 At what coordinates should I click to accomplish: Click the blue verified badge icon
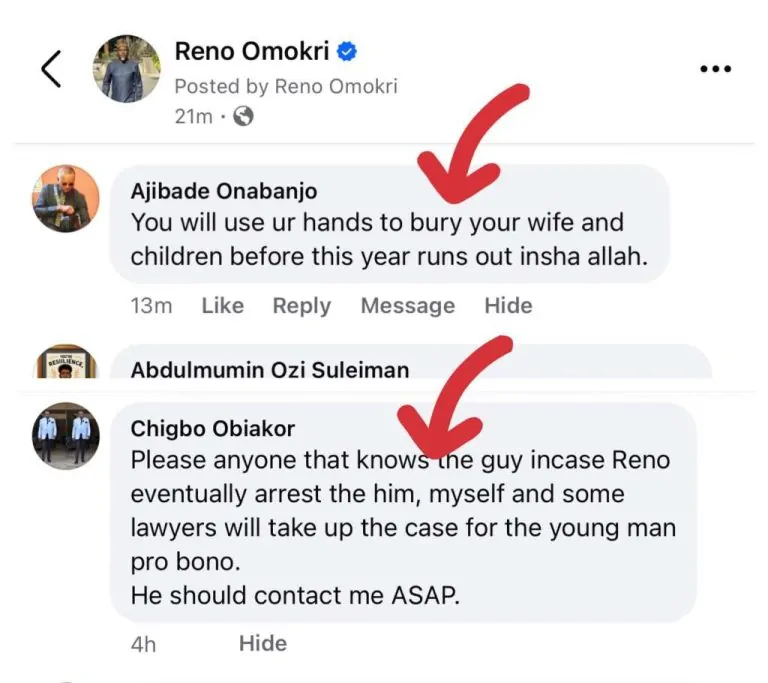pyautogui.click(x=349, y=52)
